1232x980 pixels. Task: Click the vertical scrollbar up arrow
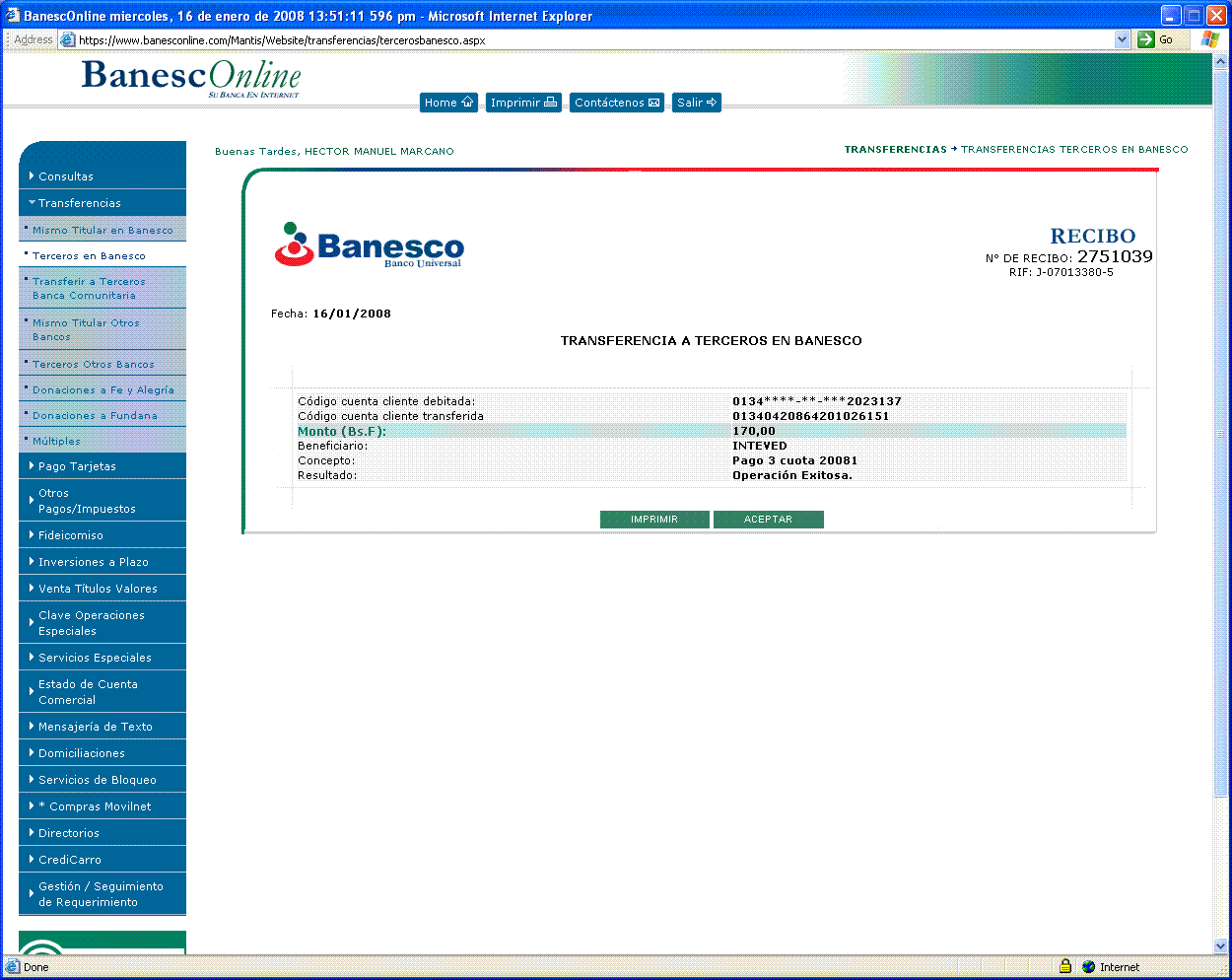[x=1221, y=60]
